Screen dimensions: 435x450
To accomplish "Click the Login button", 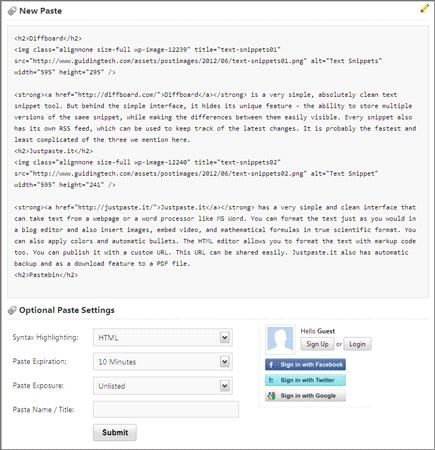I will pos(357,344).
